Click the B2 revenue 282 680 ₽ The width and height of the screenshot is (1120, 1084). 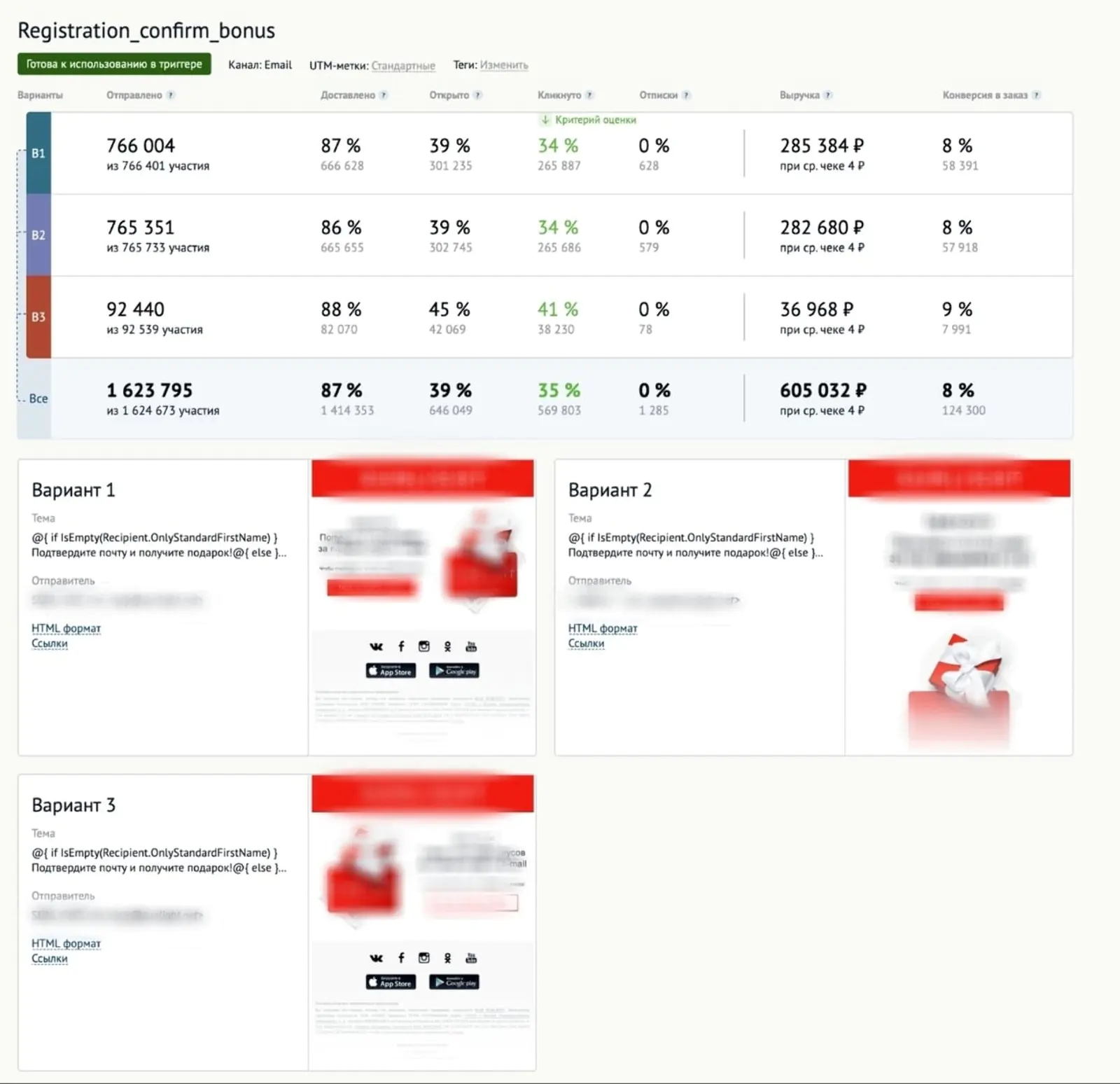click(822, 228)
